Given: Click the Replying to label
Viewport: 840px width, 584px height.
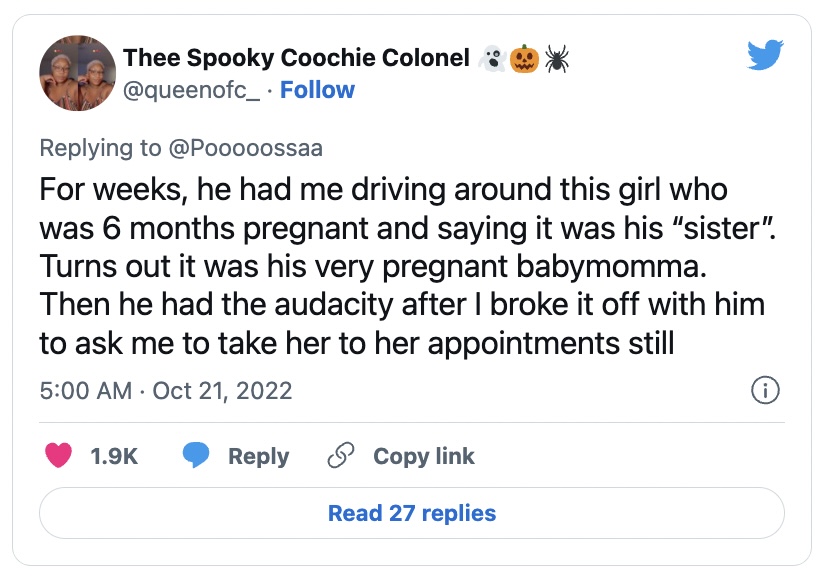Looking at the screenshot, I should (100, 148).
